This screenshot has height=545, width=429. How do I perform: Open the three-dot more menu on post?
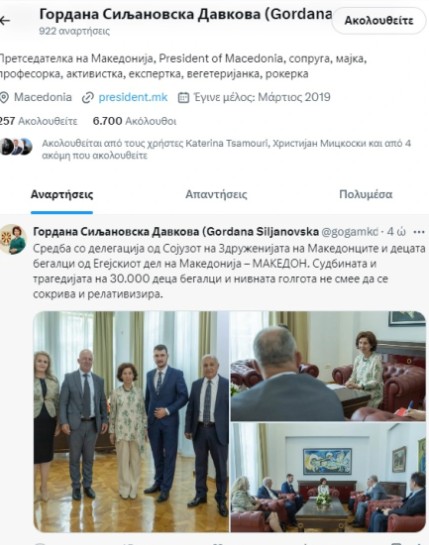tap(419, 232)
